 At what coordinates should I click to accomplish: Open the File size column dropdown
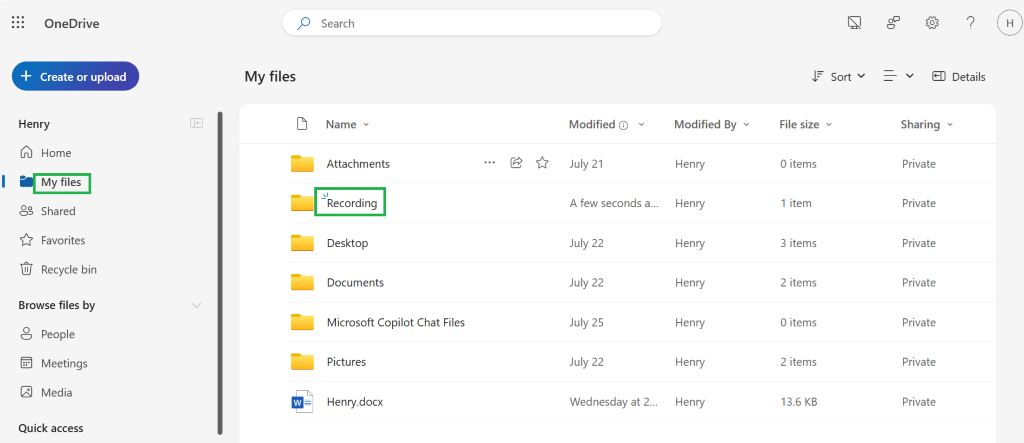[x=806, y=124]
